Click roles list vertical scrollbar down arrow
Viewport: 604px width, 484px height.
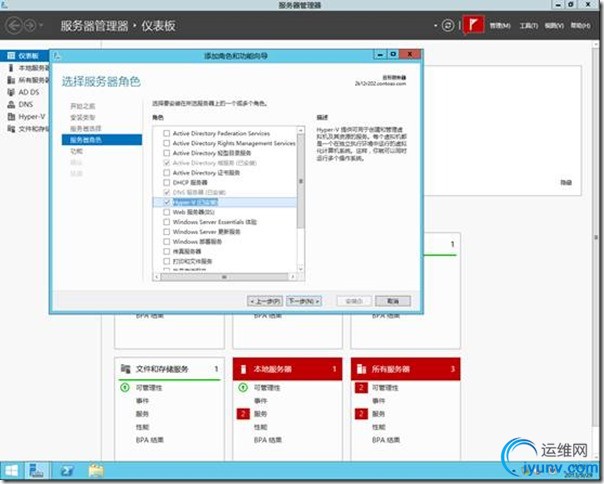pyautogui.click(x=301, y=269)
